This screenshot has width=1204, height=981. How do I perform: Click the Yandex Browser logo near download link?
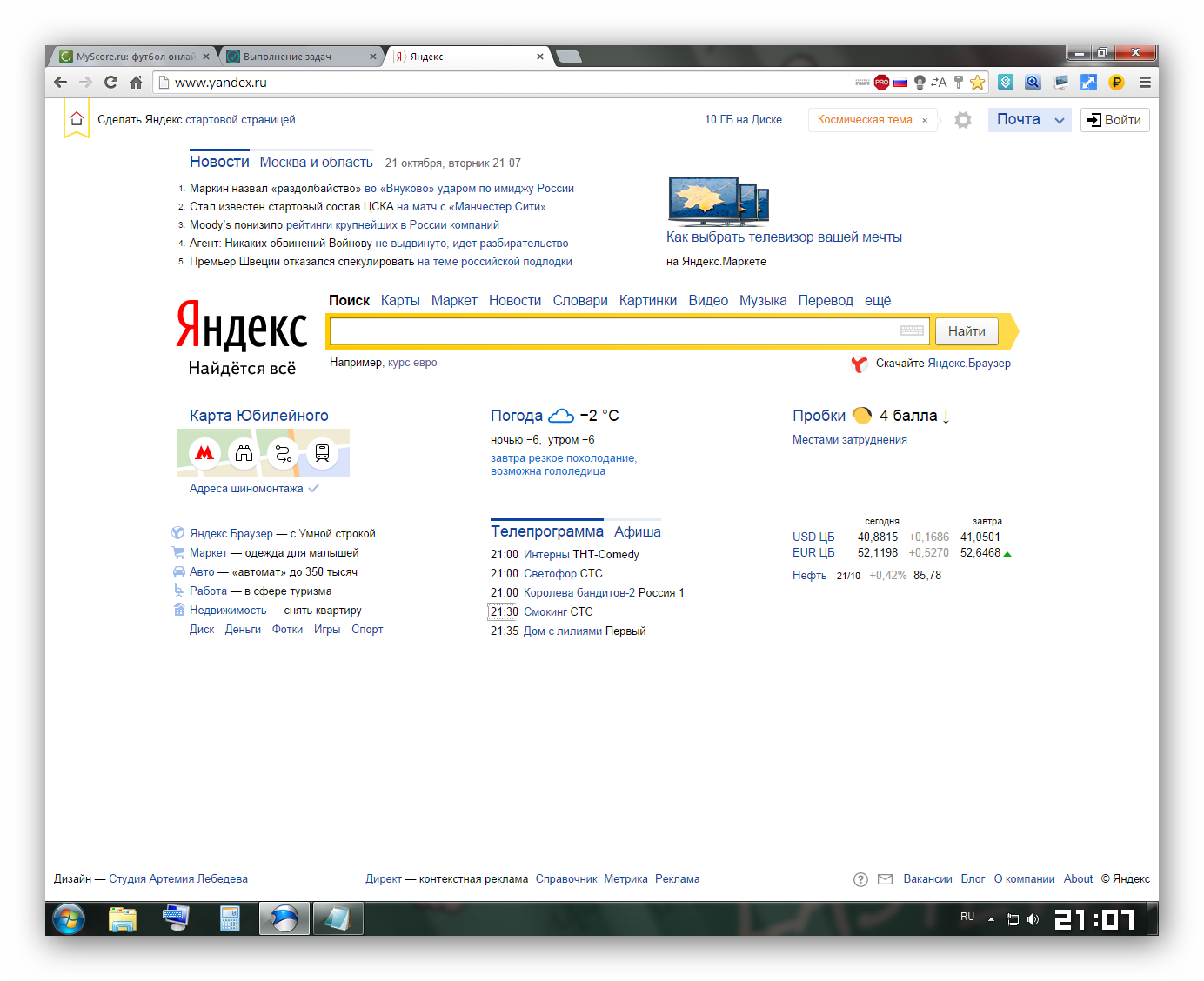coord(860,364)
